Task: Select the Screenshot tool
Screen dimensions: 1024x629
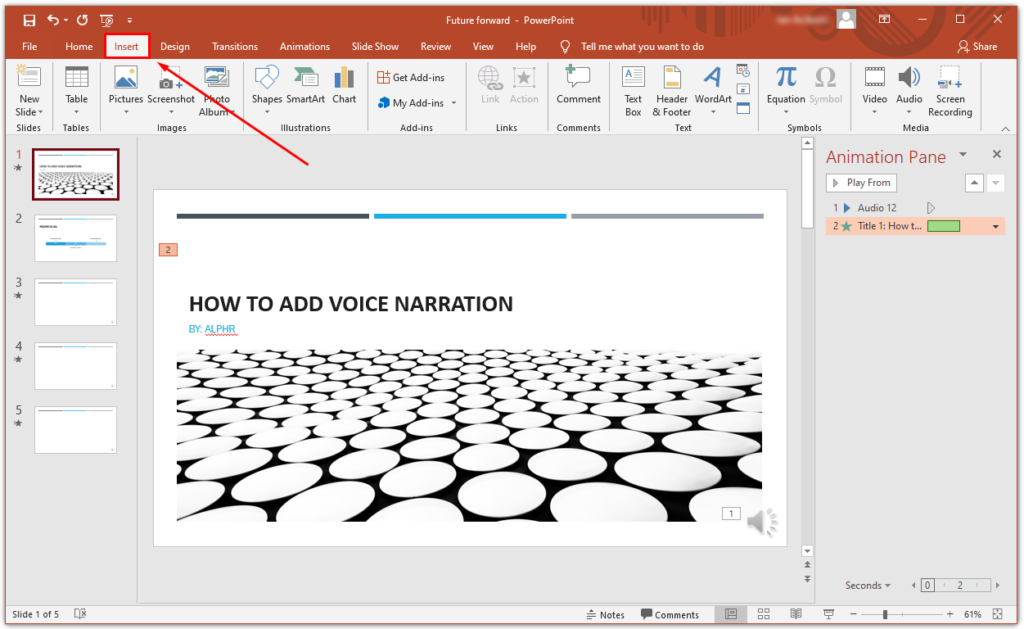Action: click(171, 91)
